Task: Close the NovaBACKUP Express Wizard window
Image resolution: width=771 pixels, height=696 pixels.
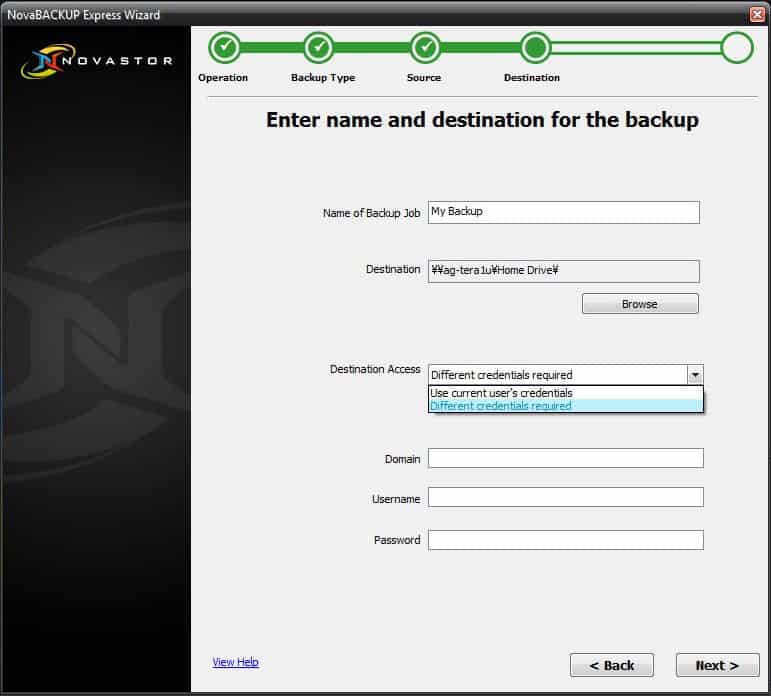Action: (757, 14)
